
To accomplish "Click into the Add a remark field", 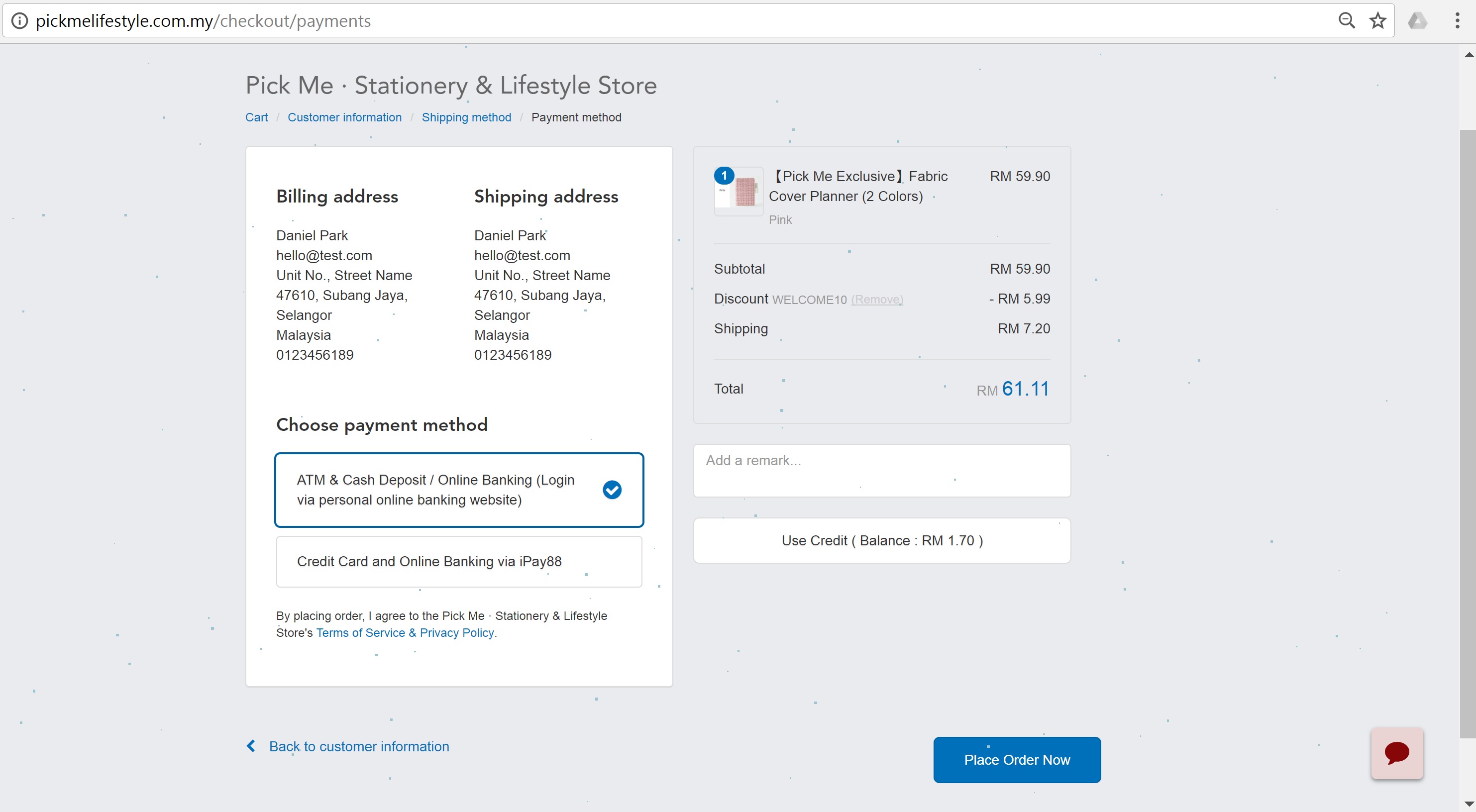I will [x=882, y=471].
